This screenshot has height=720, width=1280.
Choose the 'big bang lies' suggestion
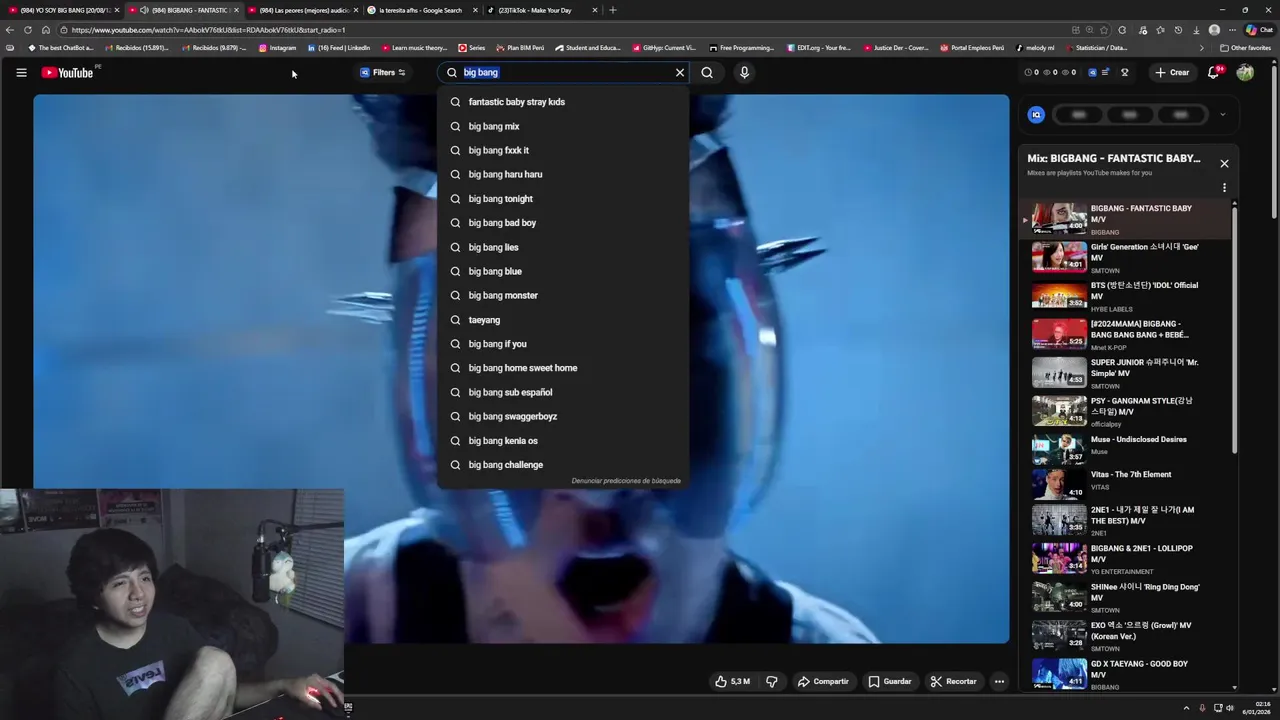pyautogui.click(x=563, y=247)
